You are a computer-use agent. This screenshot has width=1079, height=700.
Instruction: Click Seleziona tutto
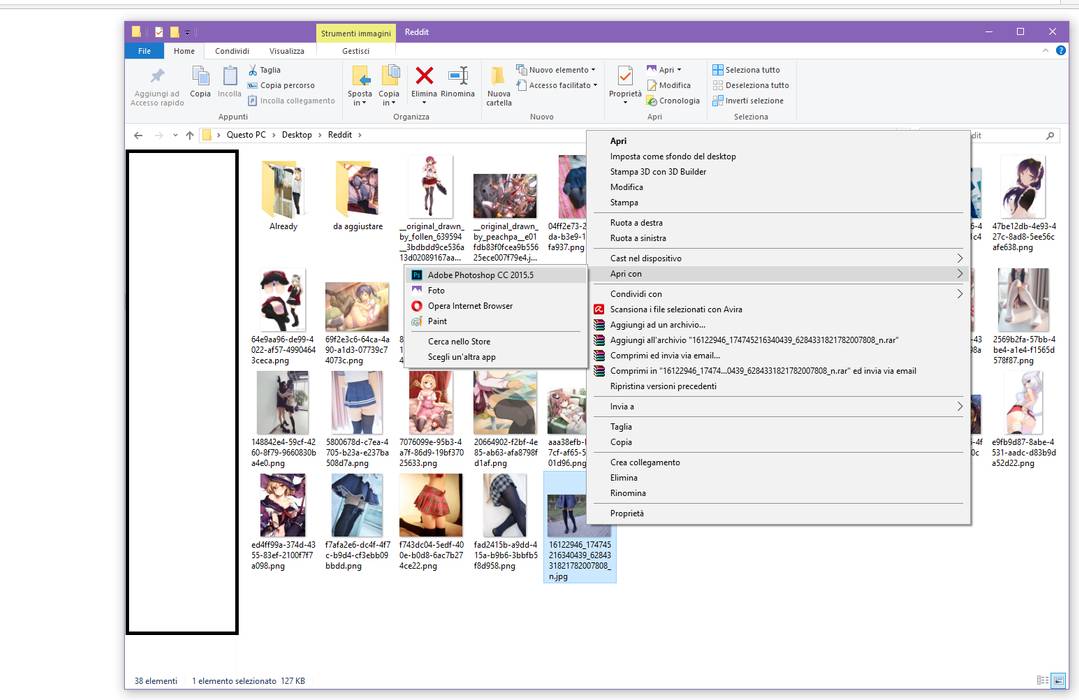point(746,70)
